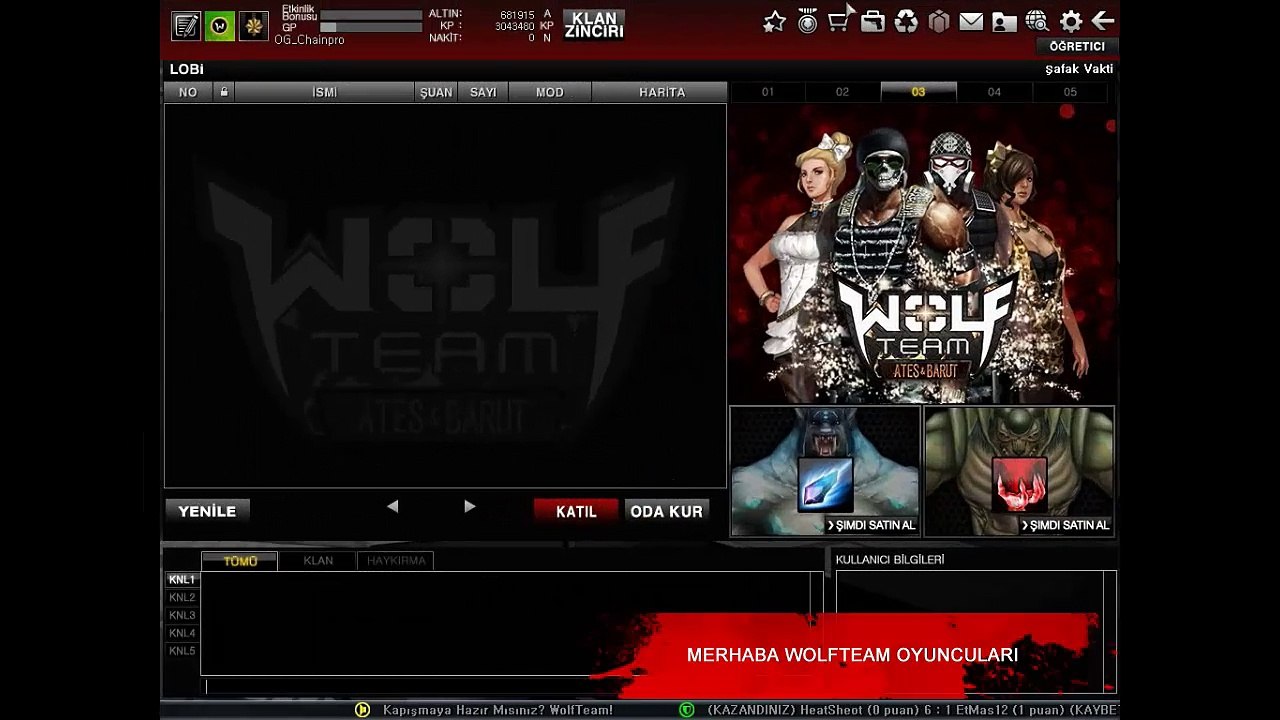Screen dimensions: 1280x720
Task: Sort rooms by ŞUAN column
Action: (x=436, y=92)
